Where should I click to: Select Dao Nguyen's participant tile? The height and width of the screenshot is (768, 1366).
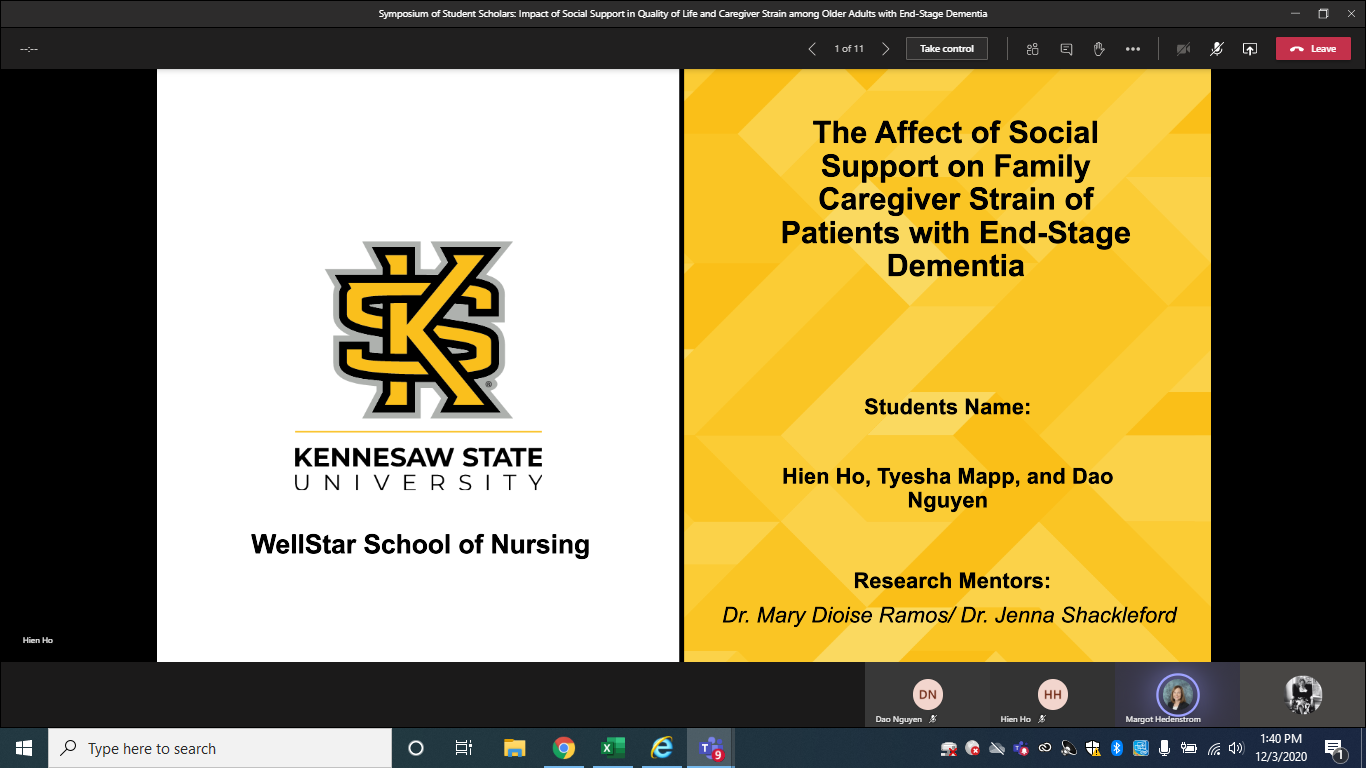pyautogui.click(x=927, y=696)
